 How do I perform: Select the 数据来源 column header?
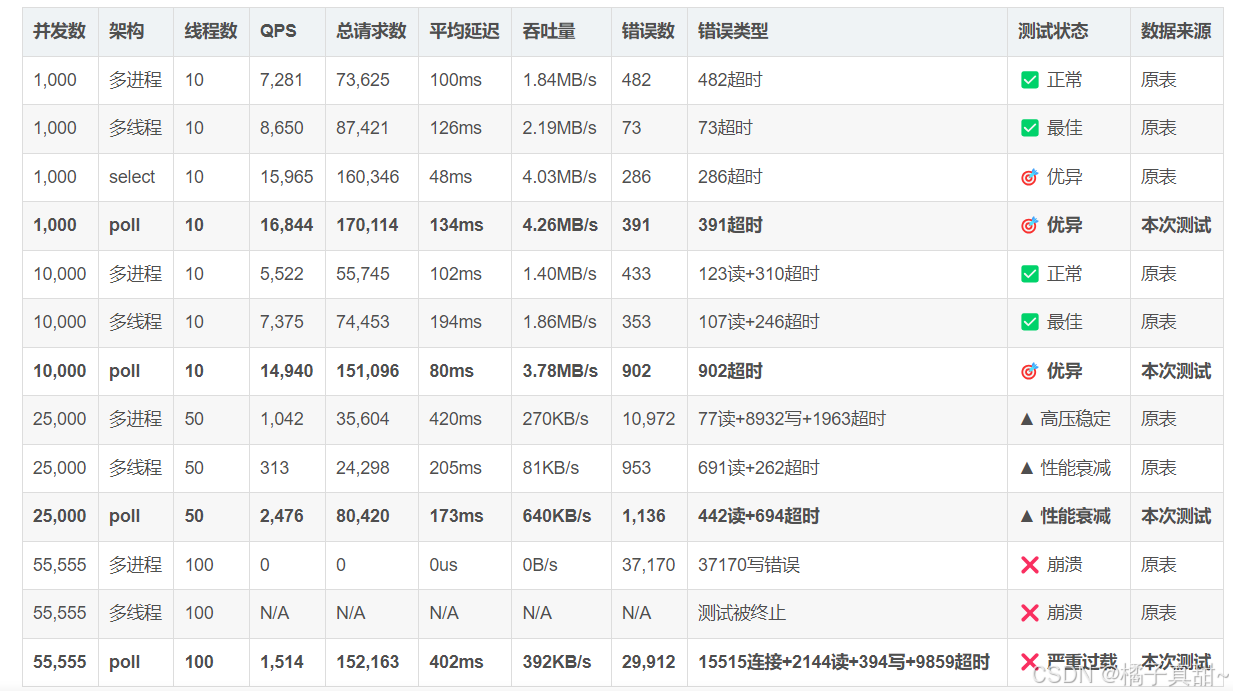coord(1176,32)
